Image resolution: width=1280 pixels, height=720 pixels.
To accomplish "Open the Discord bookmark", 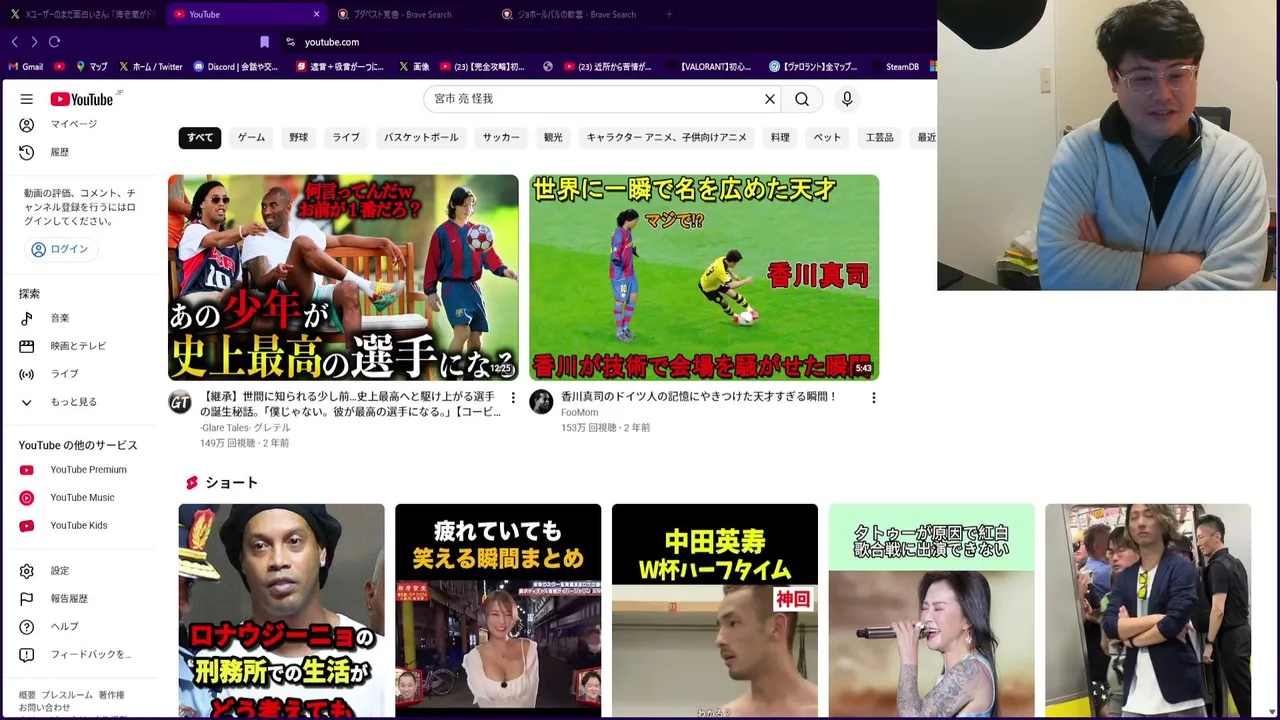I will (x=236, y=67).
